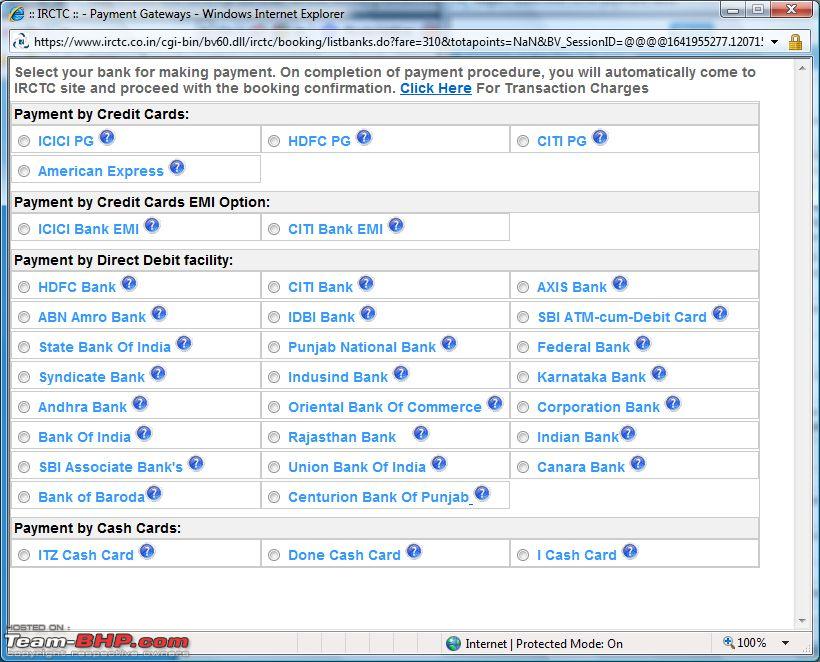Choose Bank of Baroda radio button
Image resolution: width=820 pixels, height=662 pixels.
point(24,497)
